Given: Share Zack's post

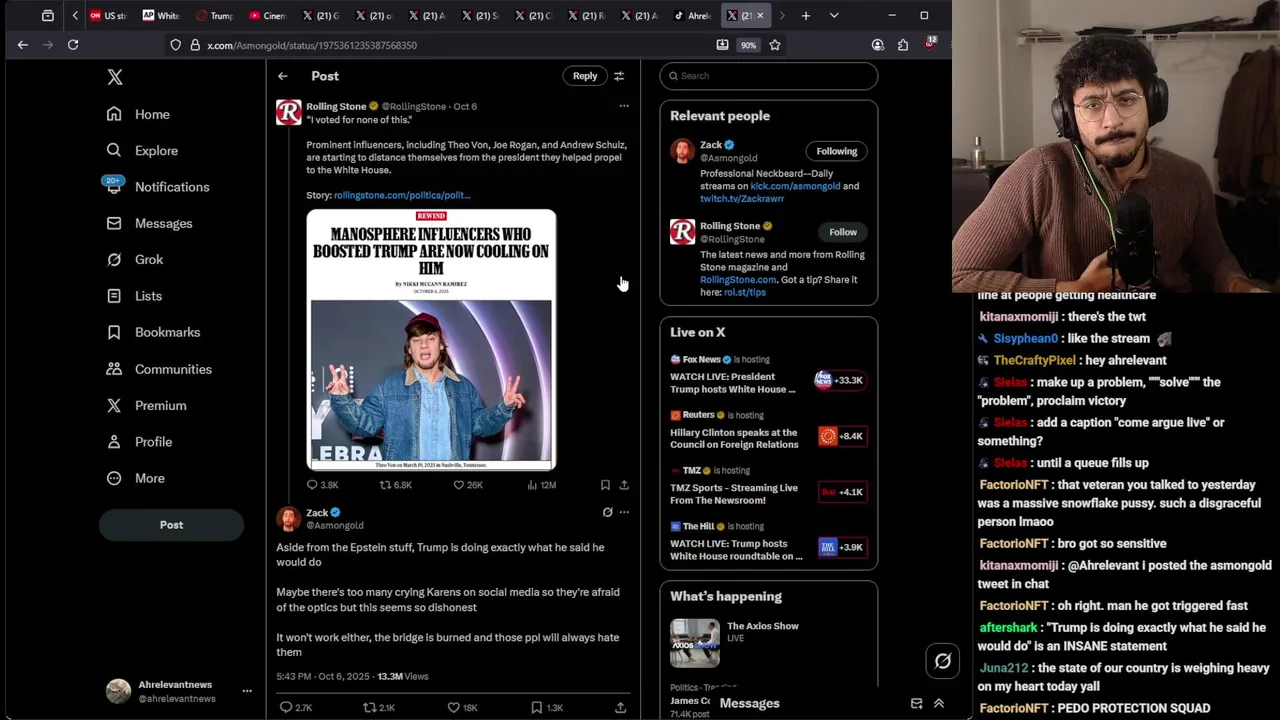Looking at the screenshot, I should click(620, 707).
